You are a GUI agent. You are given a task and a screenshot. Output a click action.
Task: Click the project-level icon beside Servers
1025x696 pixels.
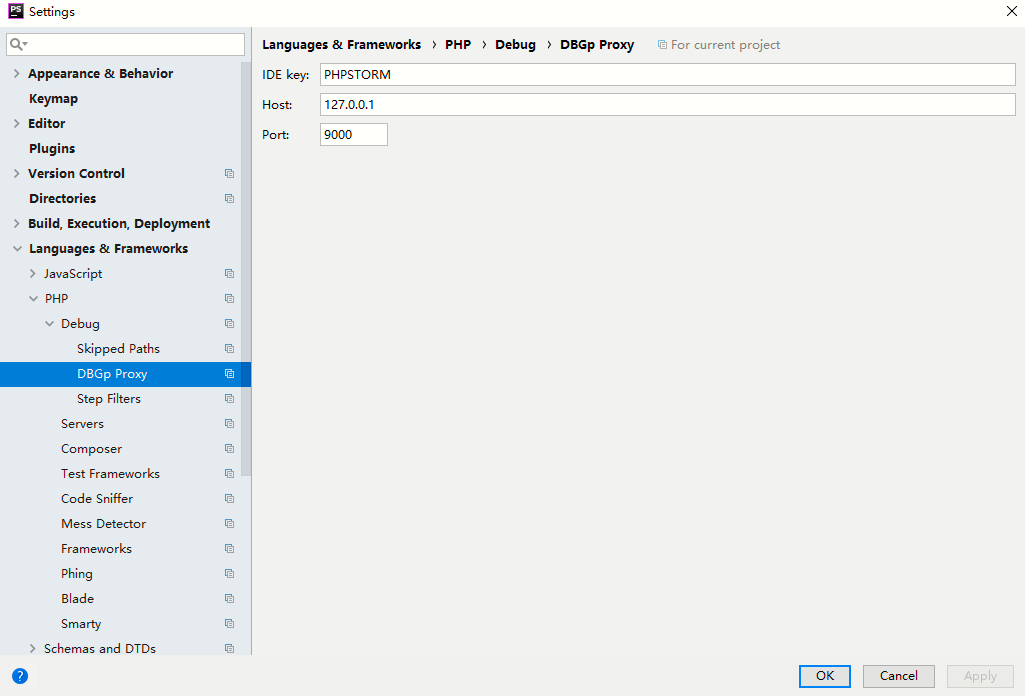tap(229, 423)
